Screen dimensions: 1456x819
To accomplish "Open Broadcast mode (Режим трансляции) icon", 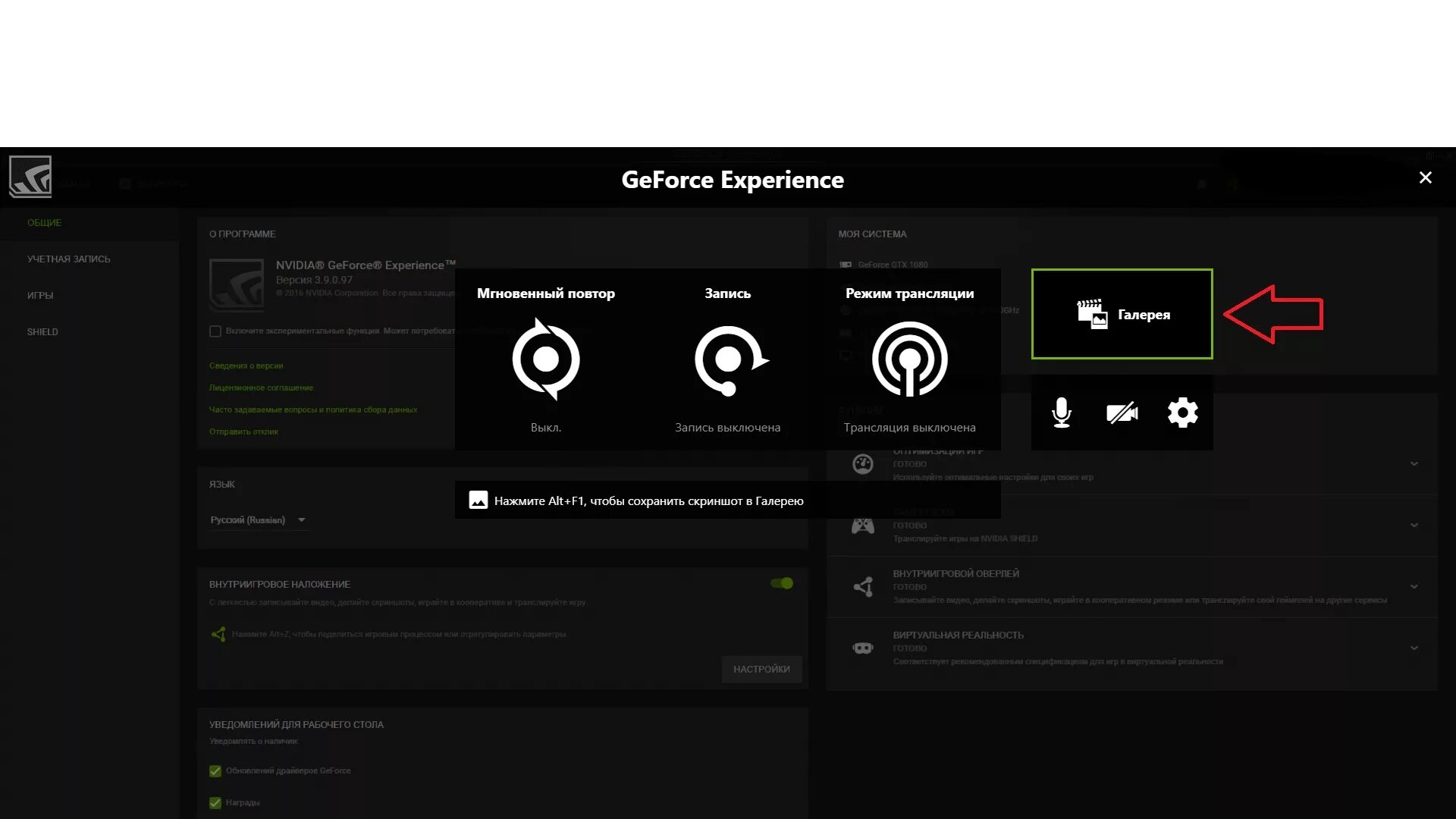I will point(909,359).
